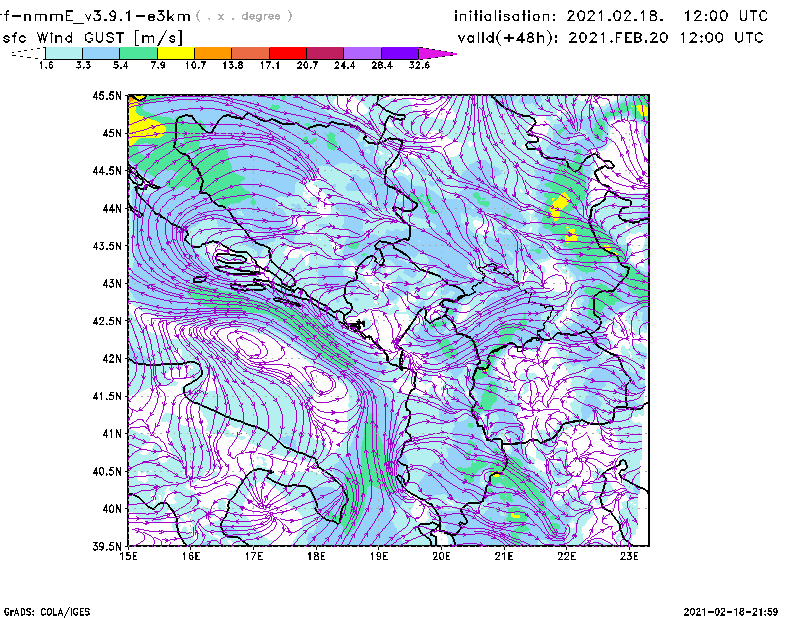Click the 'GrADS: COLA/IGES' credit

click(x=47, y=612)
